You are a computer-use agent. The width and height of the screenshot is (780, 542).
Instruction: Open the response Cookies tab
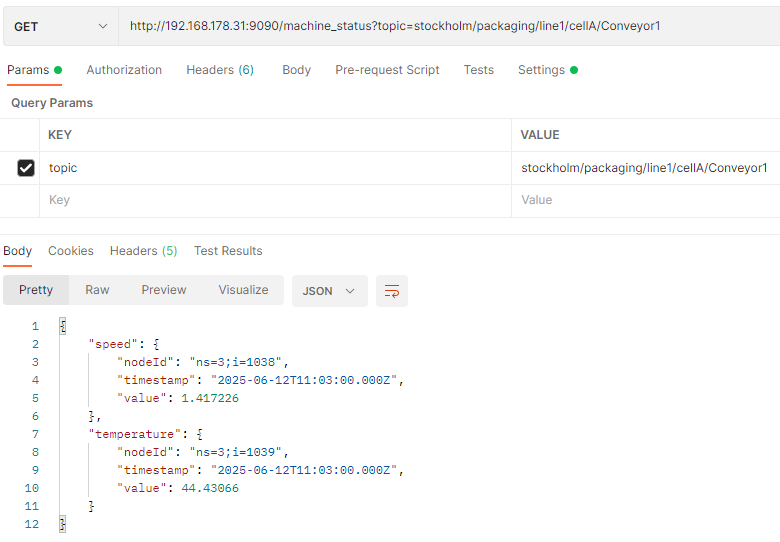click(x=71, y=251)
